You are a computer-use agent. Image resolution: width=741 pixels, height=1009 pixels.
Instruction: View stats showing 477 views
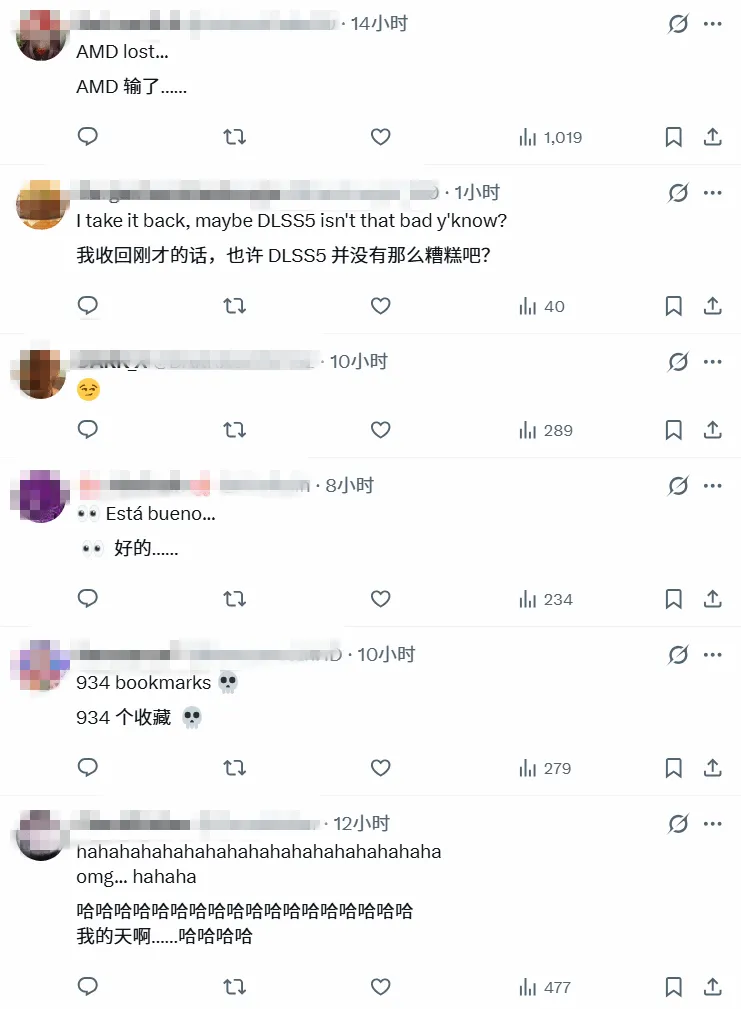click(545, 987)
